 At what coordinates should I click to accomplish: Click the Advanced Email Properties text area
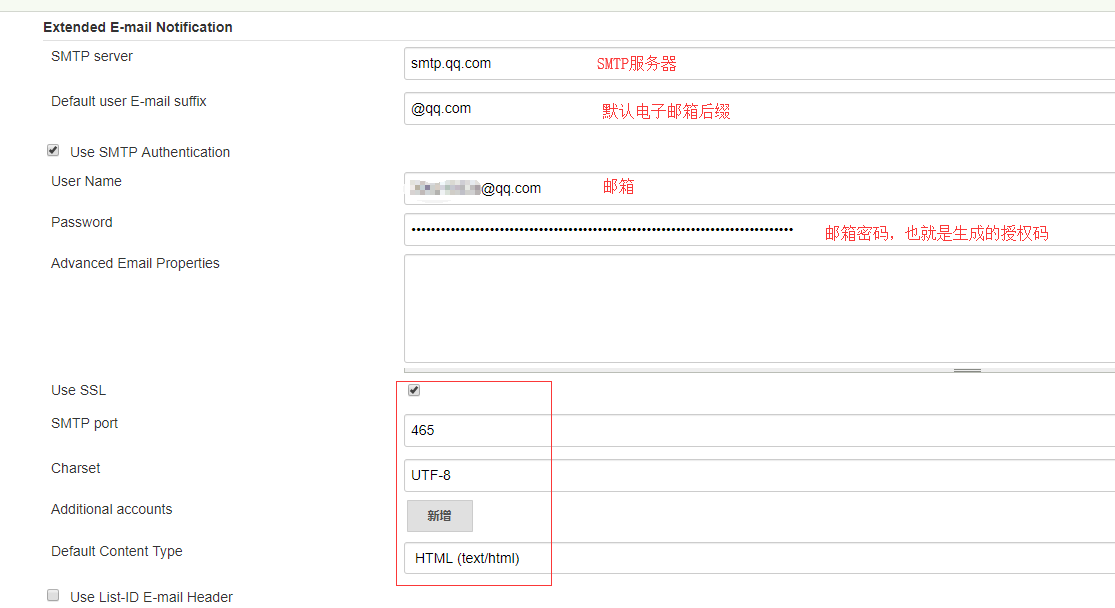coord(759,309)
